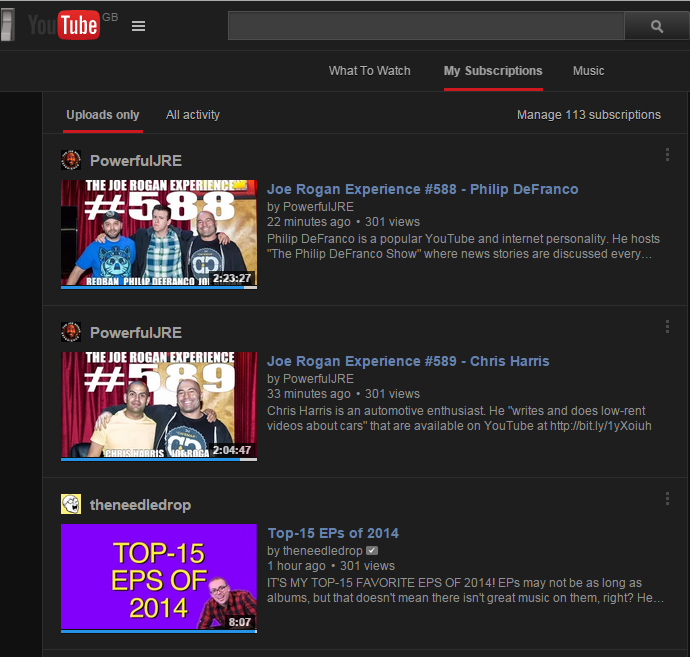Click 'by PowerfulJRE' under the #588 title
The image size is (690, 657).
pyautogui.click(x=310, y=207)
